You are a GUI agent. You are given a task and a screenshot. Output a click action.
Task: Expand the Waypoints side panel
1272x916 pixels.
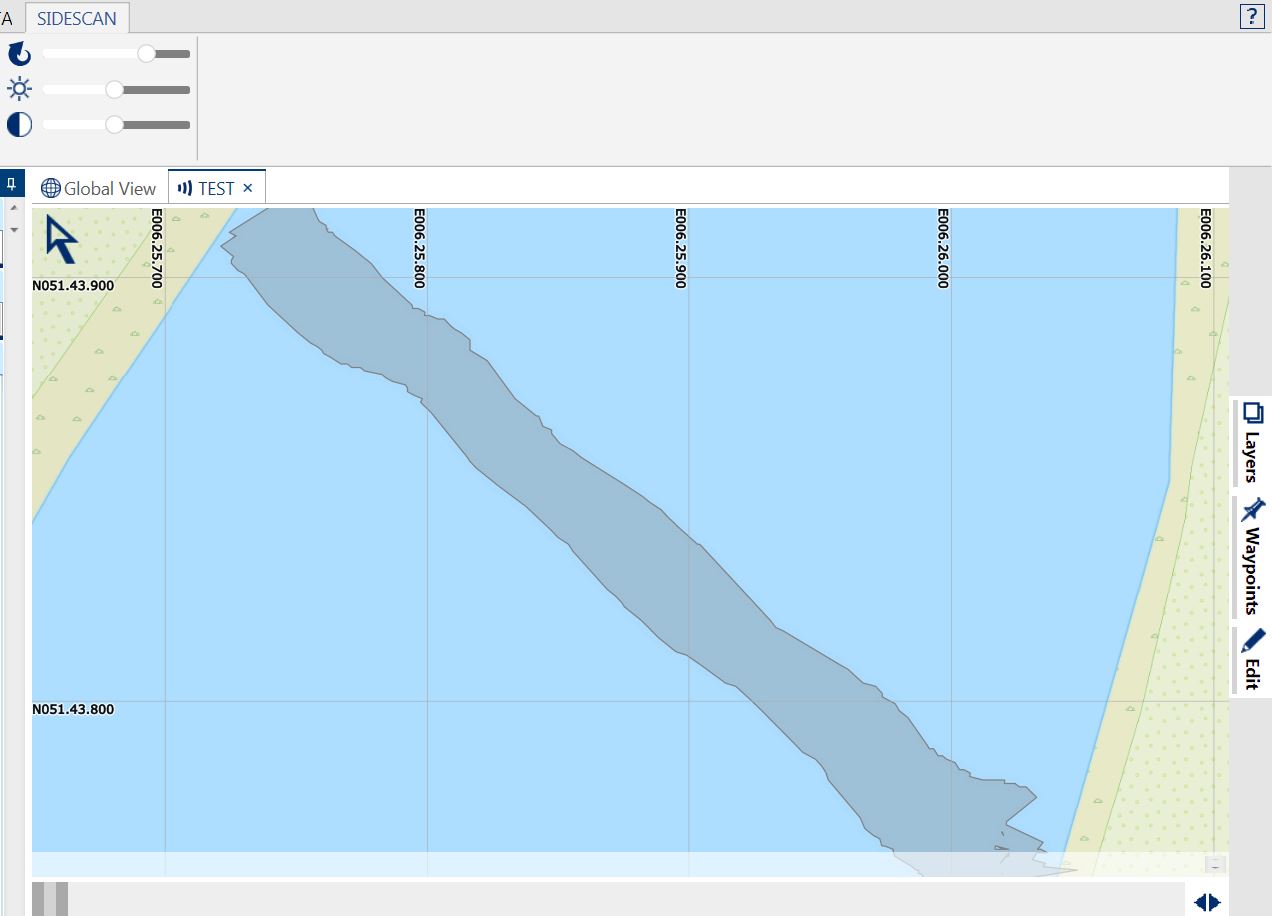coord(1251,557)
